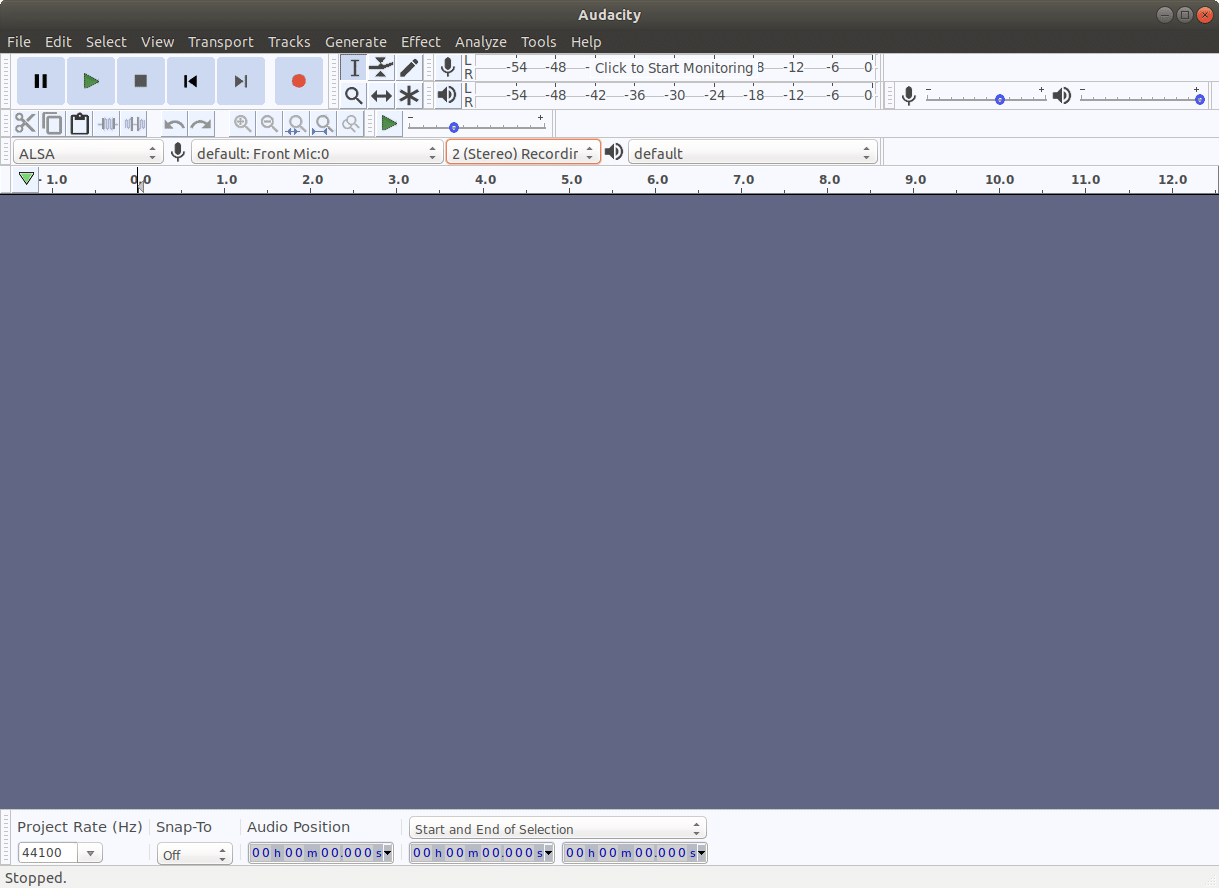The height and width of the screenshot is (888, 1219).
Task: Select the Envelope tool
Action: coord(381,68)
